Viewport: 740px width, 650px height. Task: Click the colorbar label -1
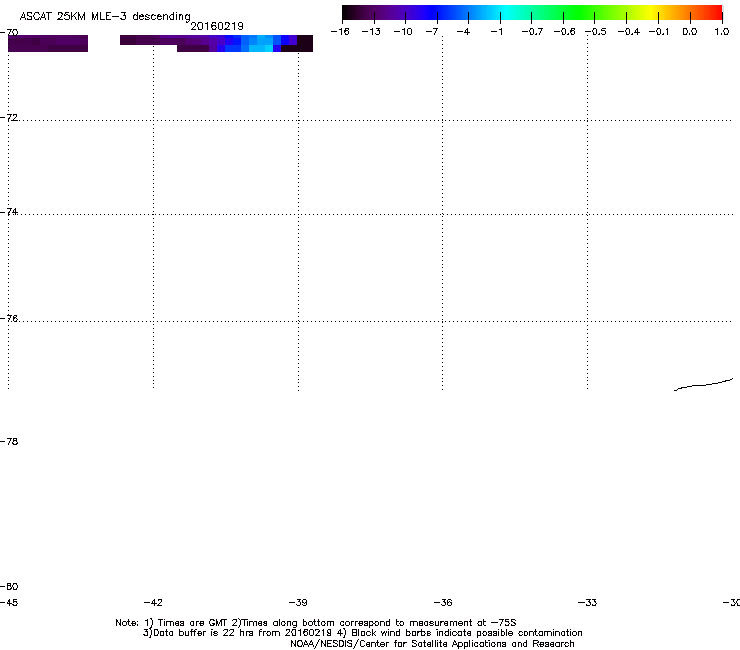click(x=496, y=32)
